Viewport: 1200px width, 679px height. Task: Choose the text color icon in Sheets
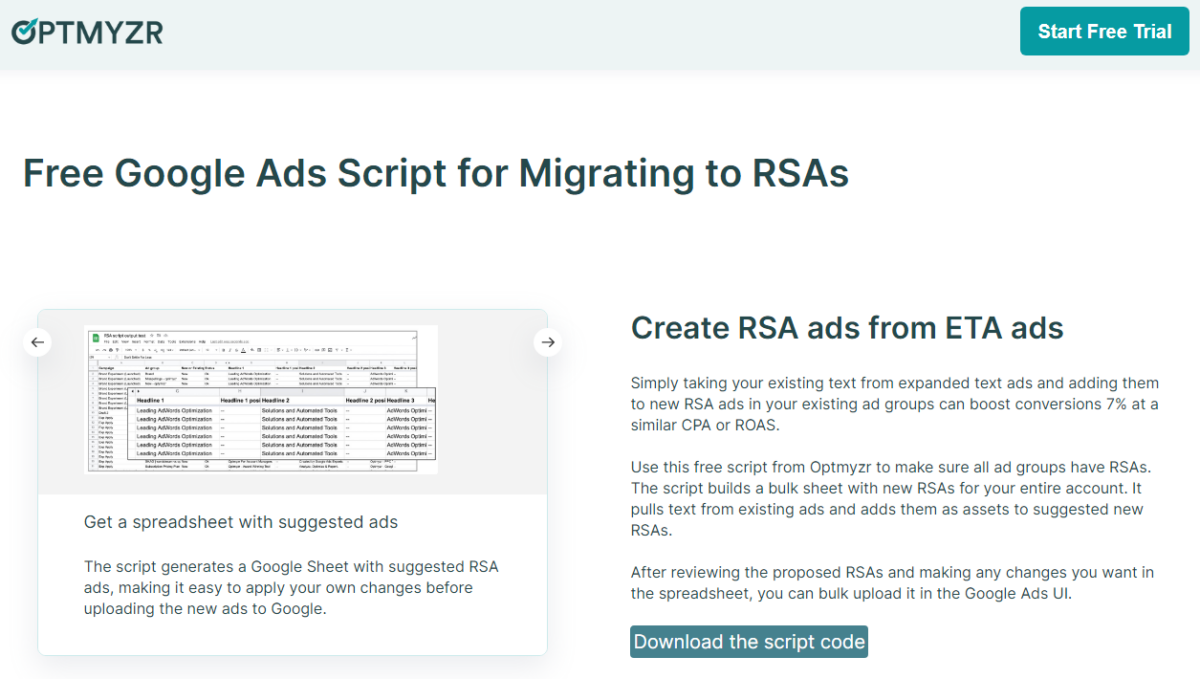[x=243, y=350]
